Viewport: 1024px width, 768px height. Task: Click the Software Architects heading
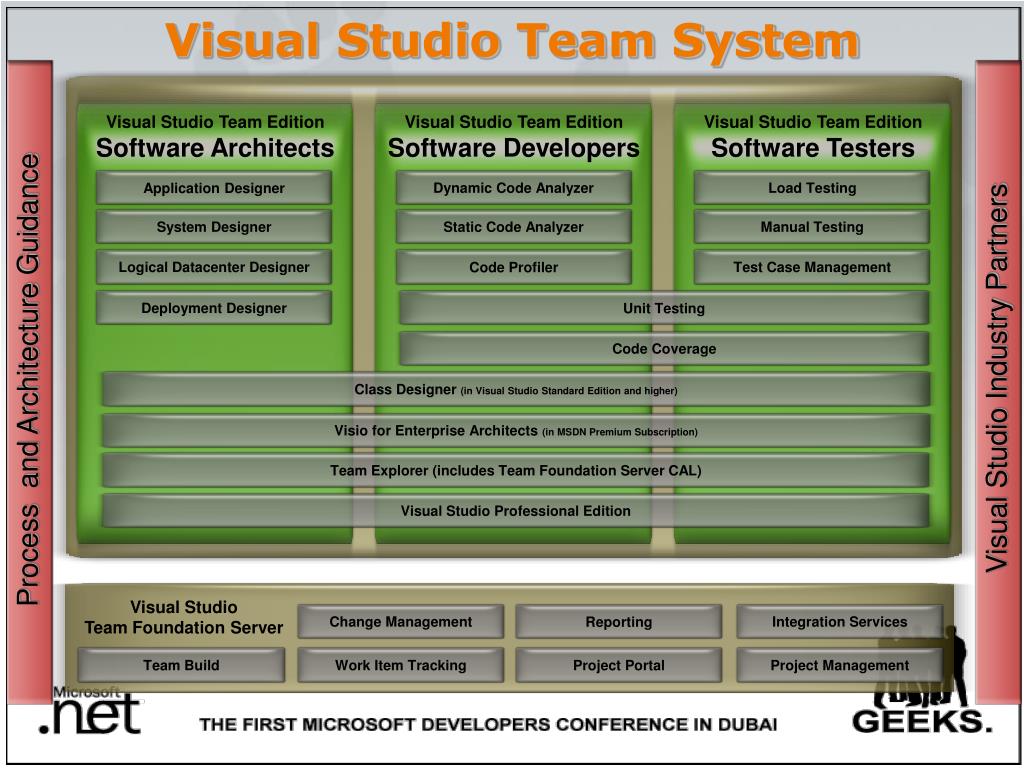coord(215,148)
